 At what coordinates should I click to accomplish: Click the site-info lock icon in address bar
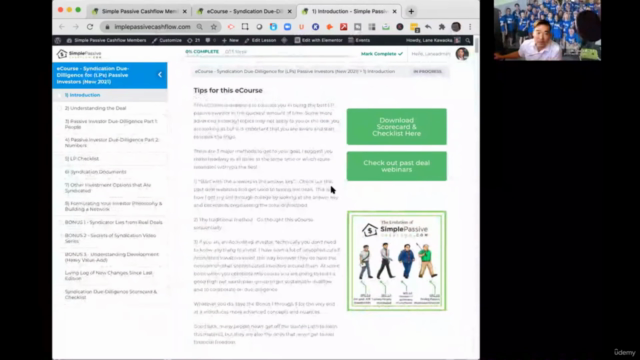tap(107, 27)
